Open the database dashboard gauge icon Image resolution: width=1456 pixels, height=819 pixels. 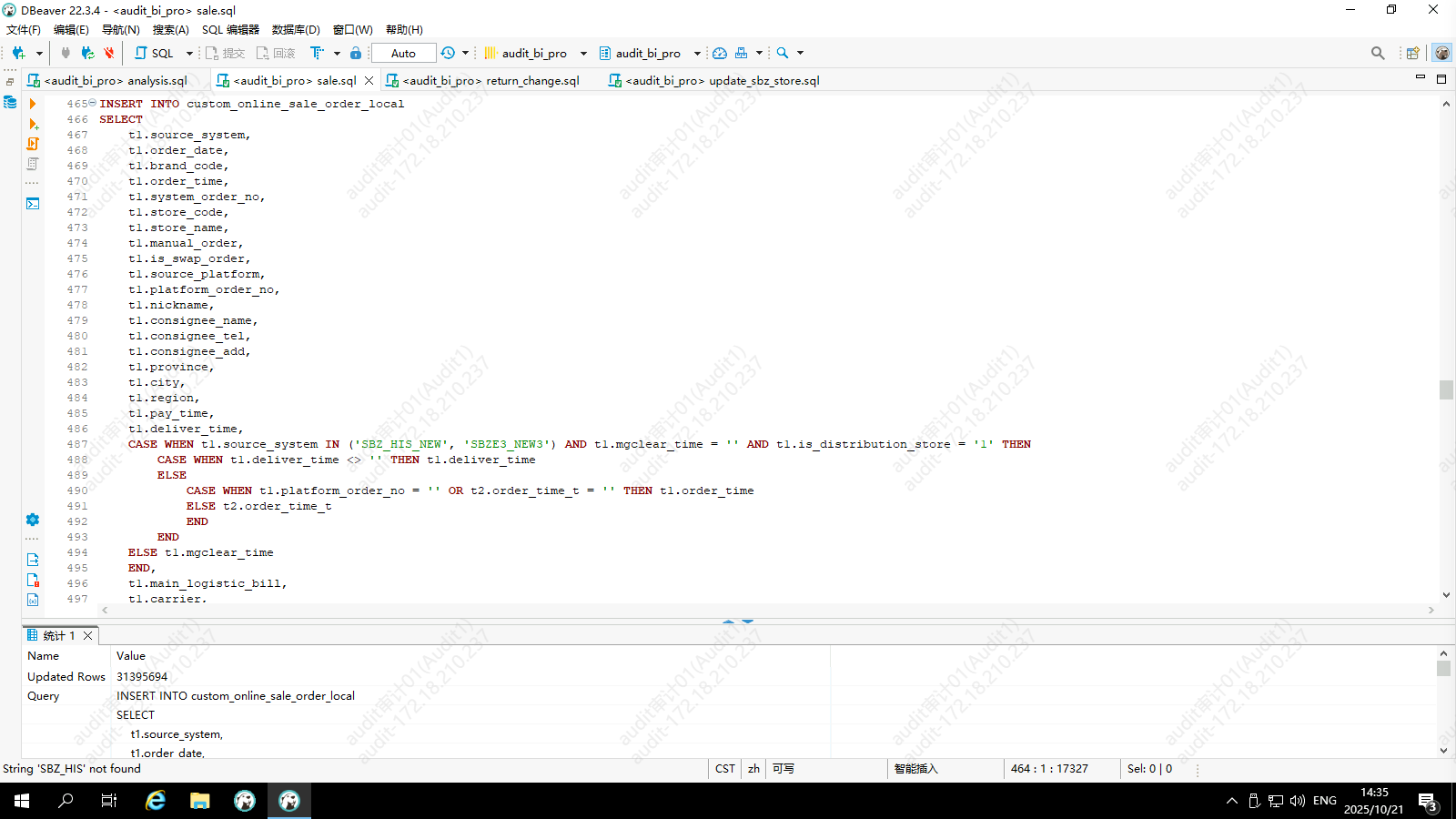click(x=720, y=54)
